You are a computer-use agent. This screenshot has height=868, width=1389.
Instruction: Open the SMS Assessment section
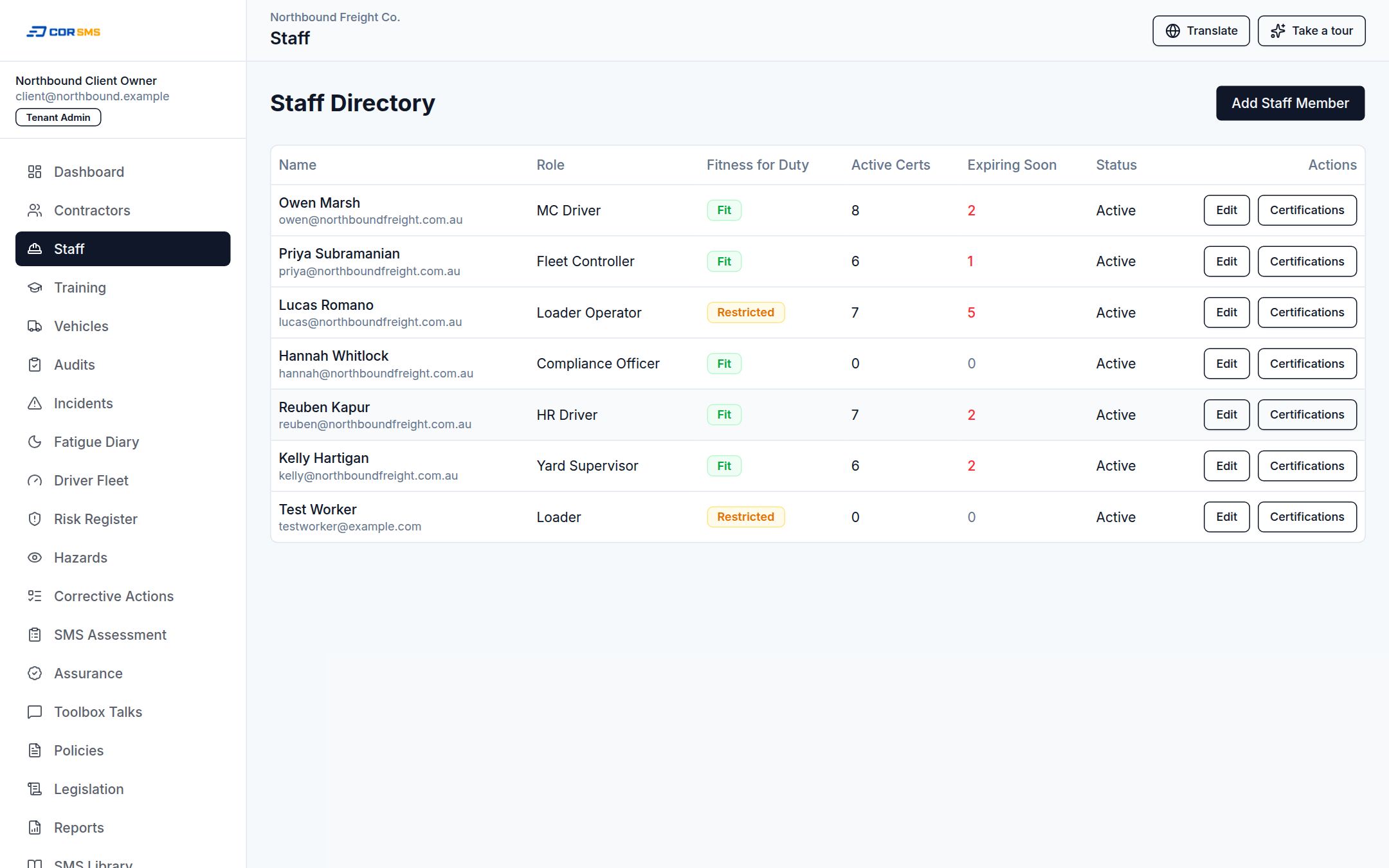123,635
